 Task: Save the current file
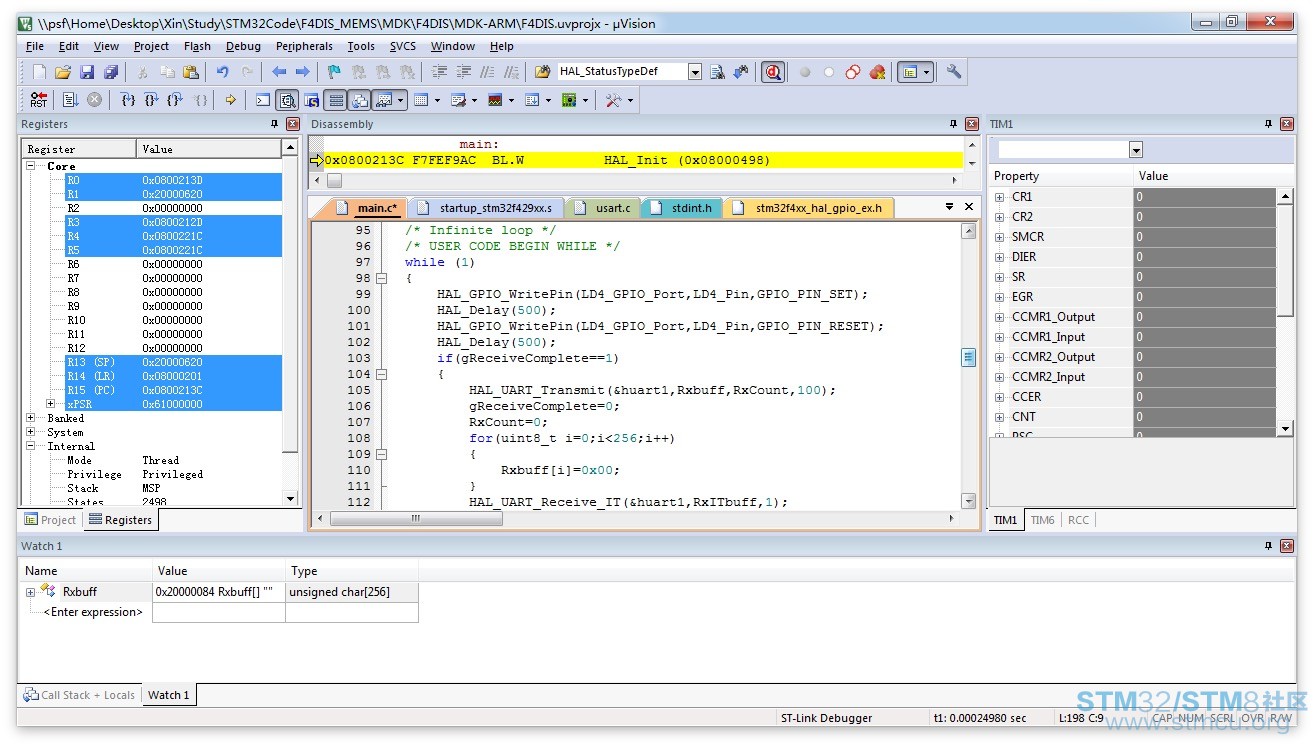pyautogui.click(x=87, y=72)
